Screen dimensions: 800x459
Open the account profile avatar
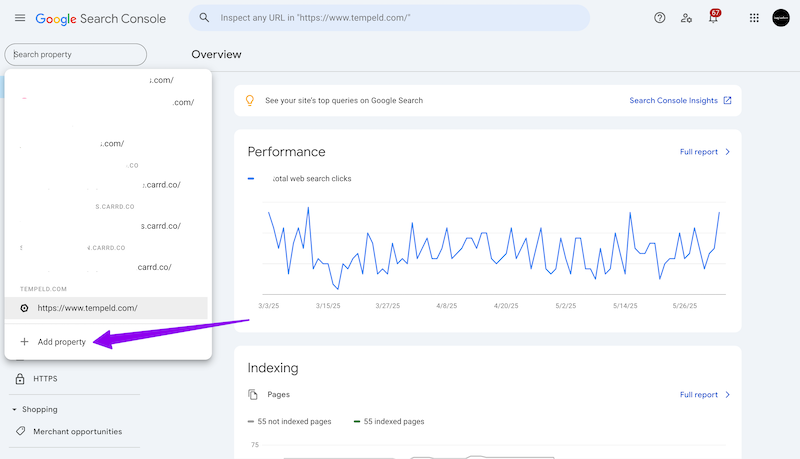[x=781, y=18]
